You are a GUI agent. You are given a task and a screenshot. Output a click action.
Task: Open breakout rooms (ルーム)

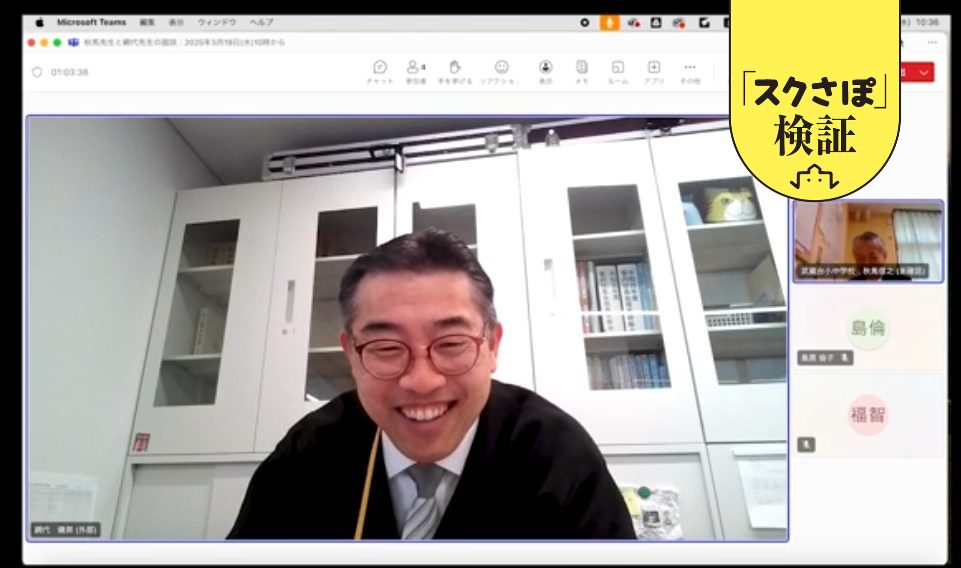pos(617,71)
